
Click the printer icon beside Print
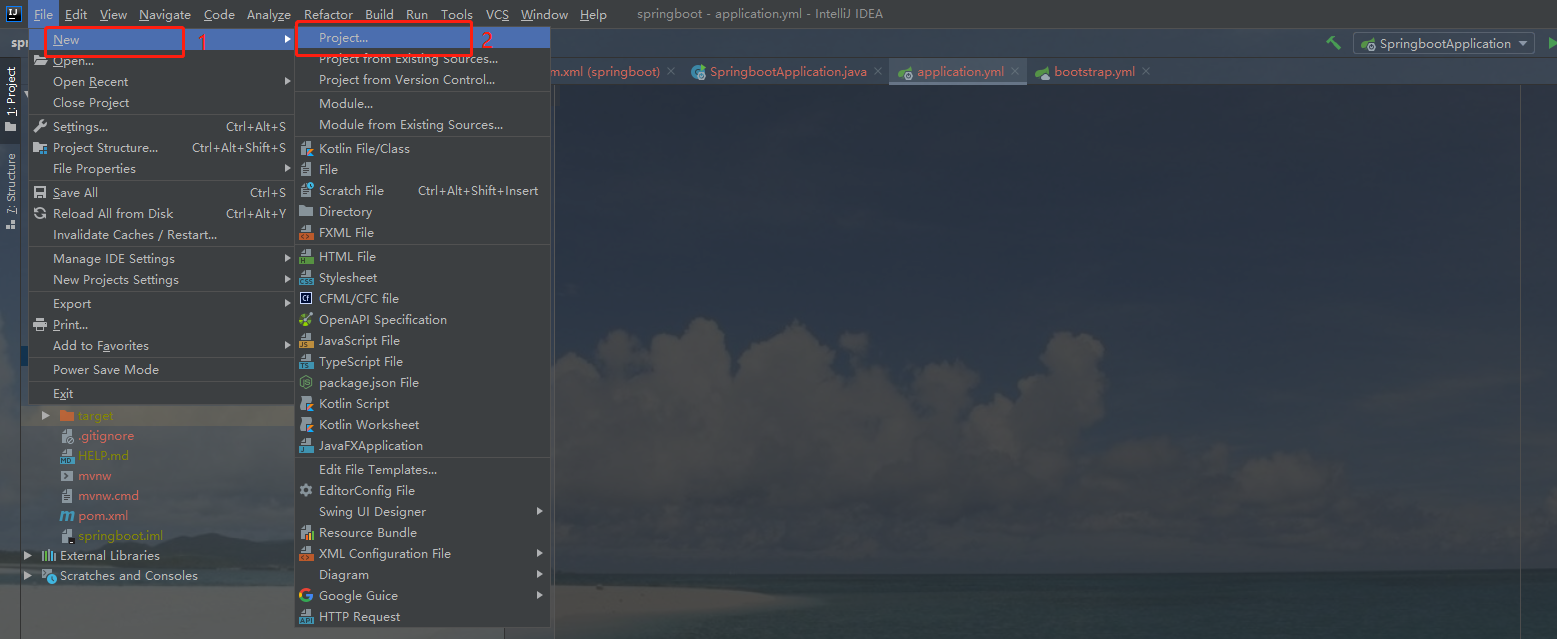pos(40,325)
